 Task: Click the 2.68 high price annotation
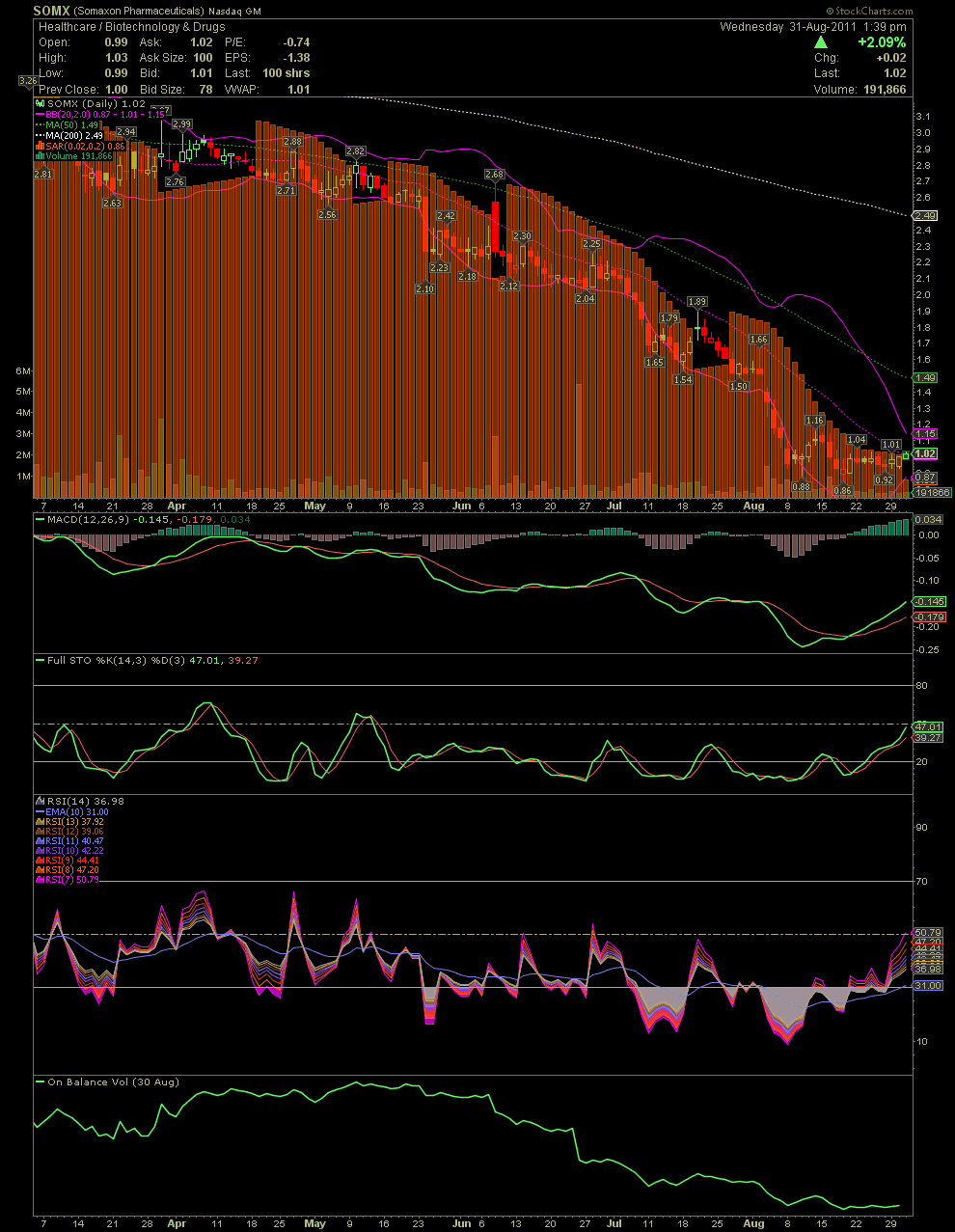point(494,175)
